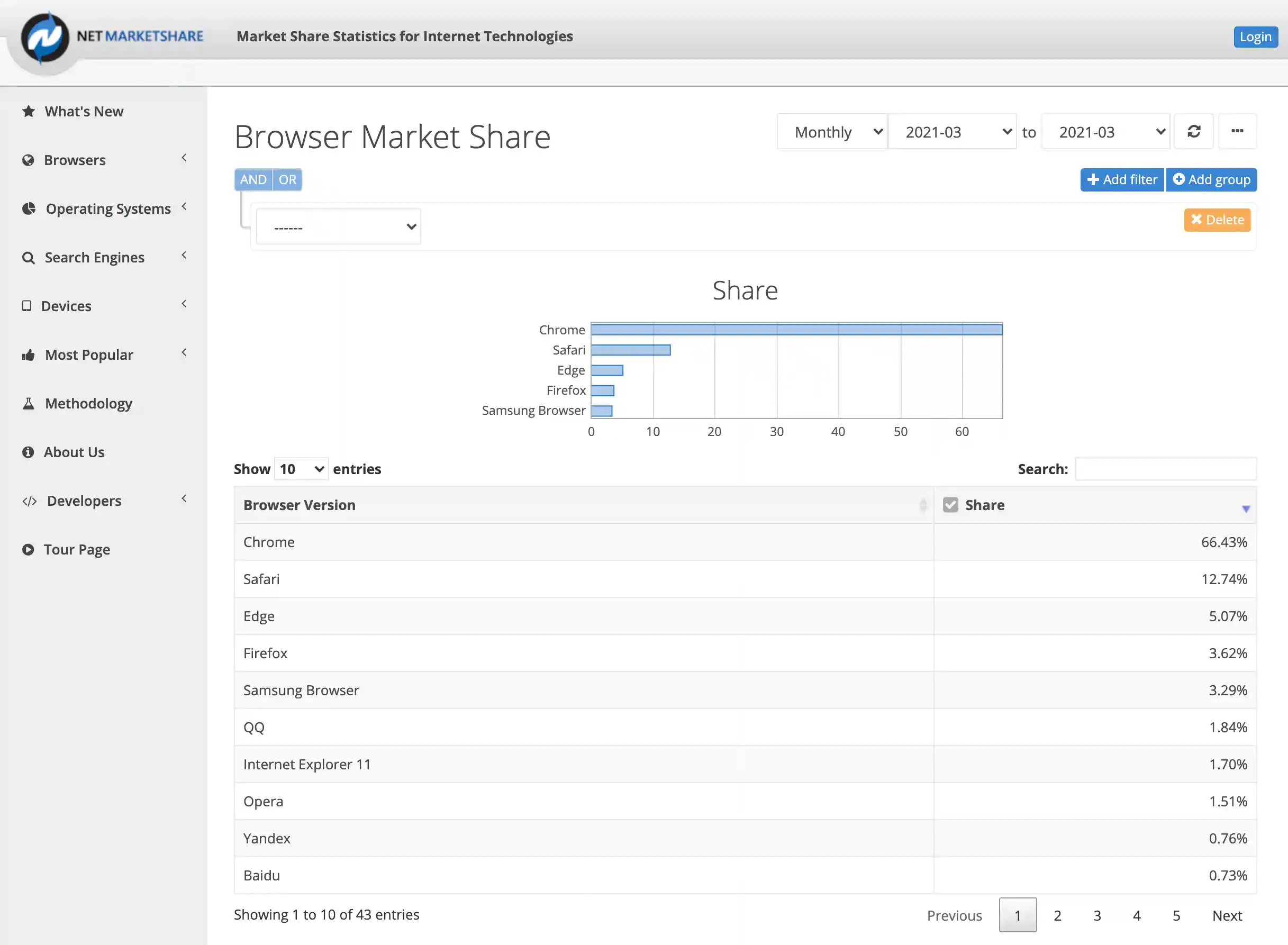Click the Share column sort arrow
Viewport: 1288px width, 945px height.
(1246, 508)
